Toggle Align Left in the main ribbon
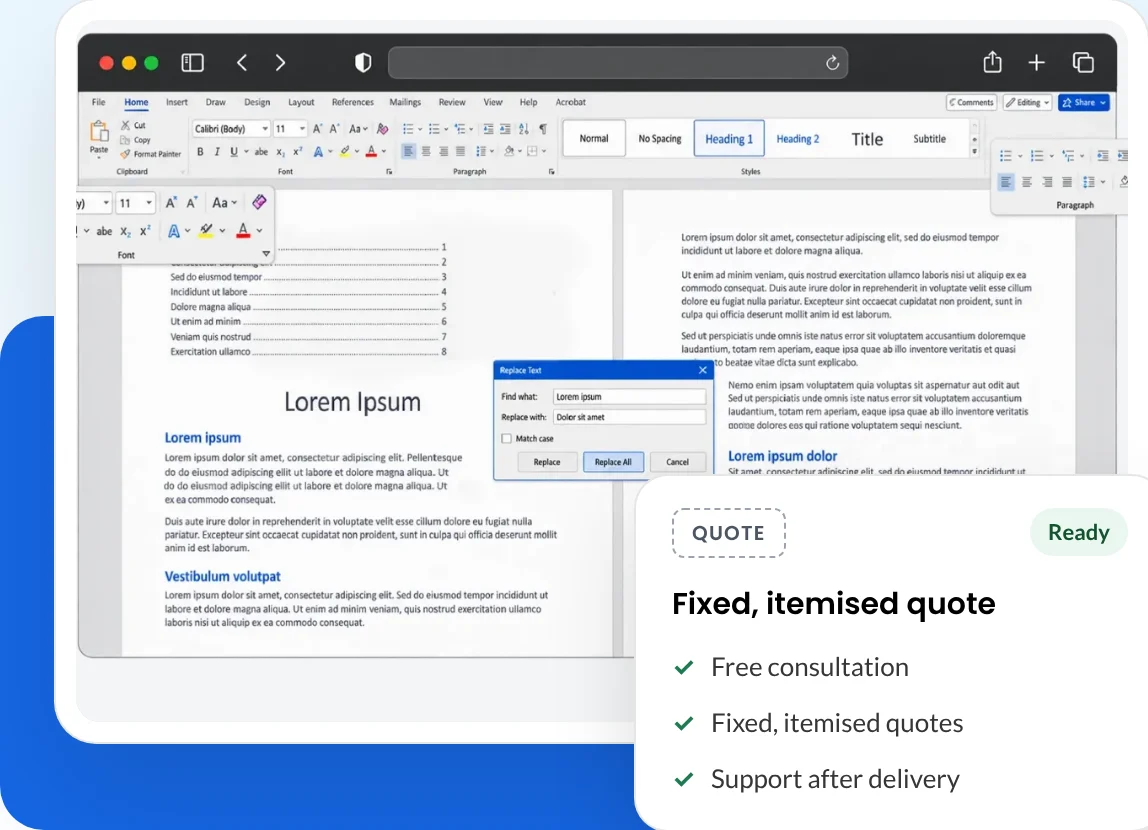 point(409,152)
